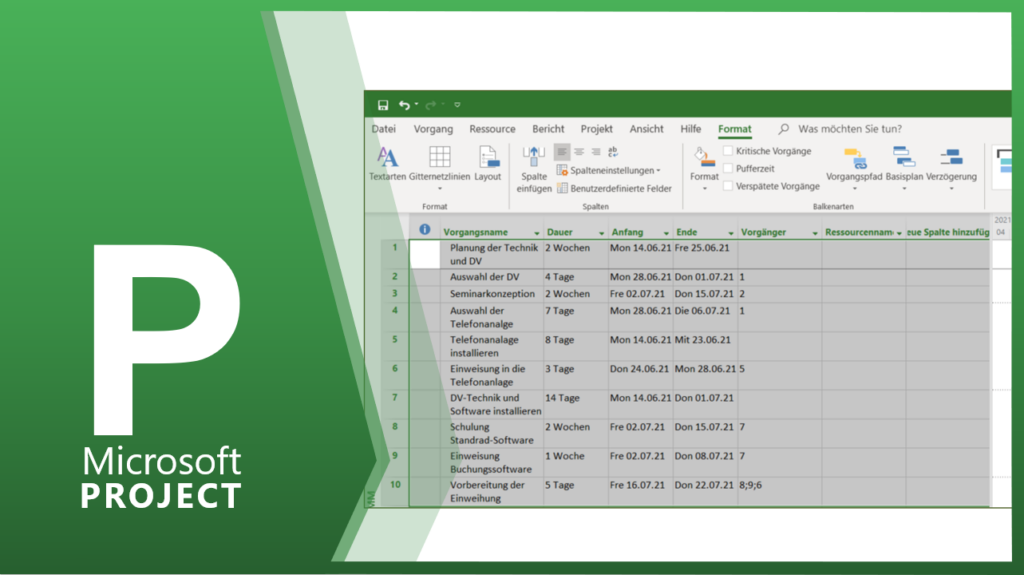Click the info indicator column header
1024x575 pixels.
424,229
